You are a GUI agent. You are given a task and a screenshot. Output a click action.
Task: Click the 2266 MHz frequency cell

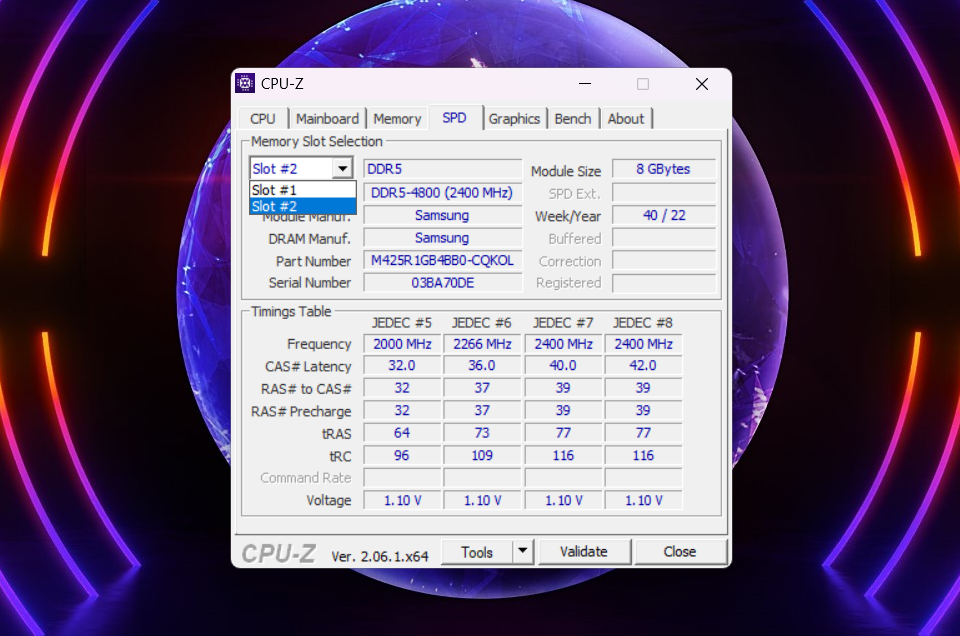pyautogui.click(x=482, y=344)
